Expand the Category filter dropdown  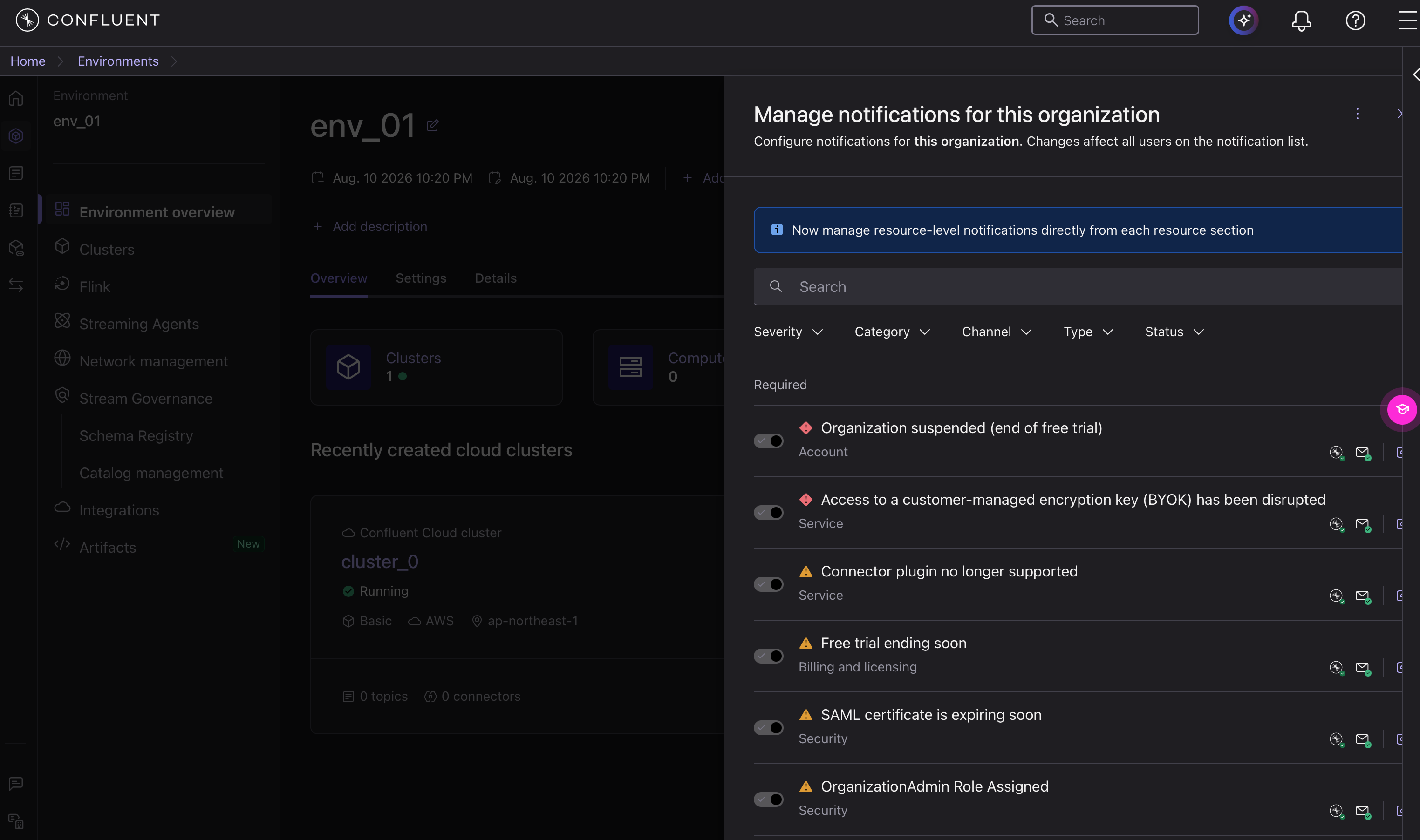tap(892, 332)
